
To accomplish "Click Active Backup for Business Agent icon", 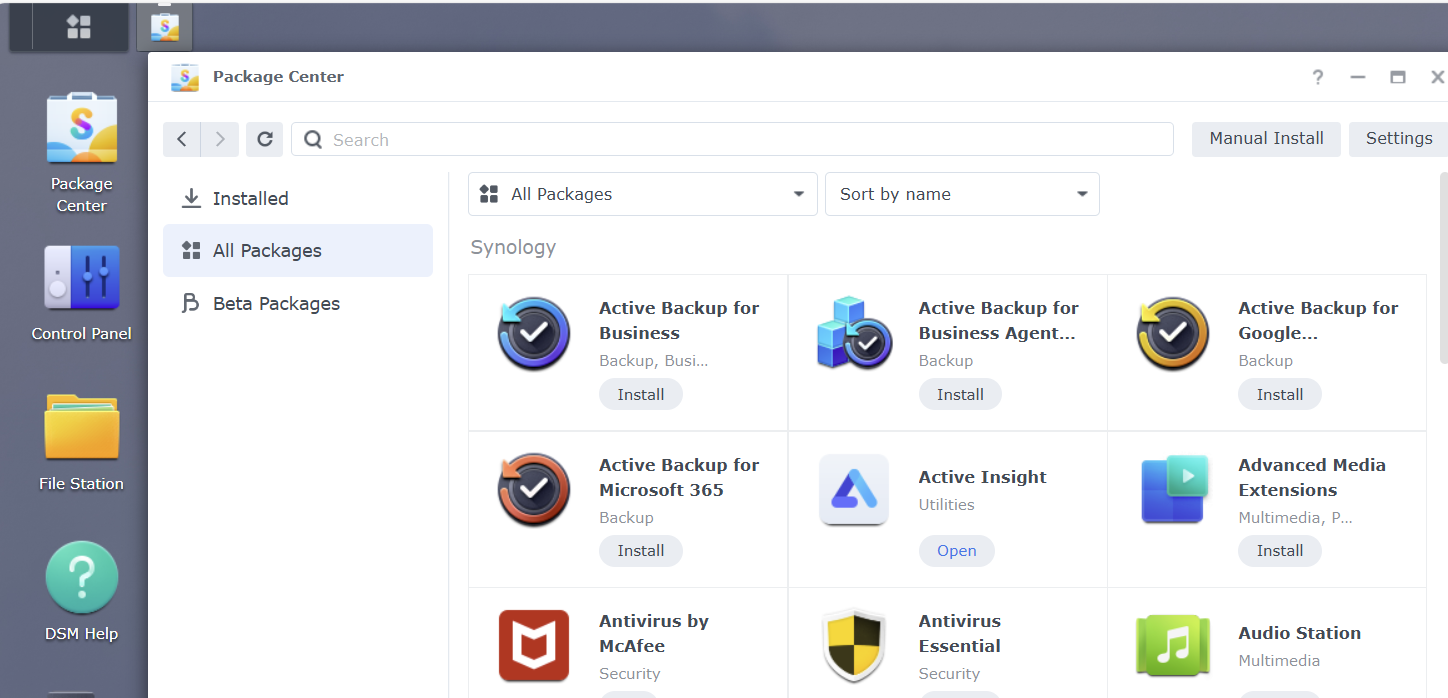I will (854, 334).
